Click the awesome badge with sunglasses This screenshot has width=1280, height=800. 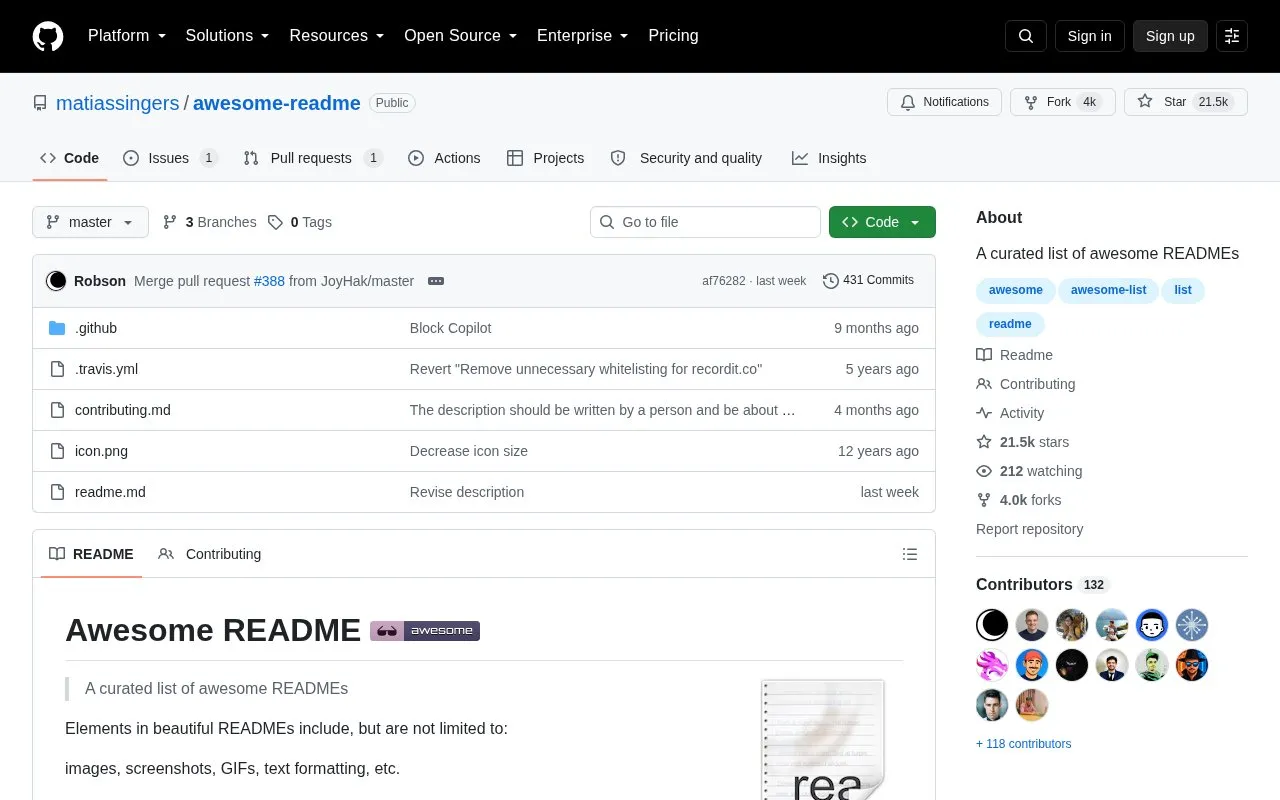[425, 631]
